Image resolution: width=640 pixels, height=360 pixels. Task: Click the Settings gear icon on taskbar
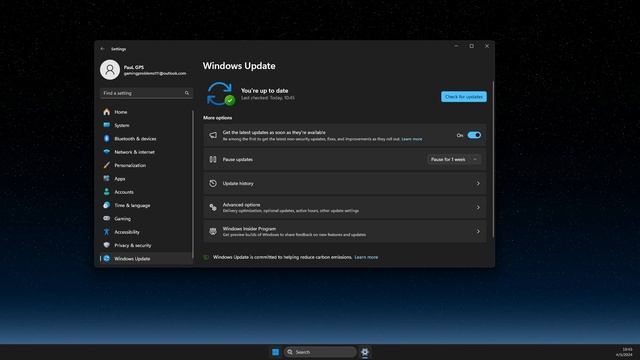click(365, 352)
